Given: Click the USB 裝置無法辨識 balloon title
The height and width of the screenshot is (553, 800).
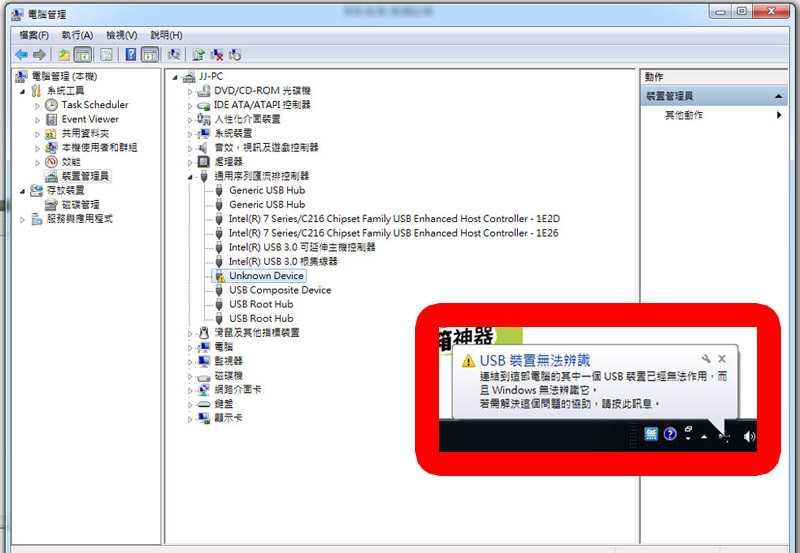Looking at the screenshot, I should pos(535,361).
